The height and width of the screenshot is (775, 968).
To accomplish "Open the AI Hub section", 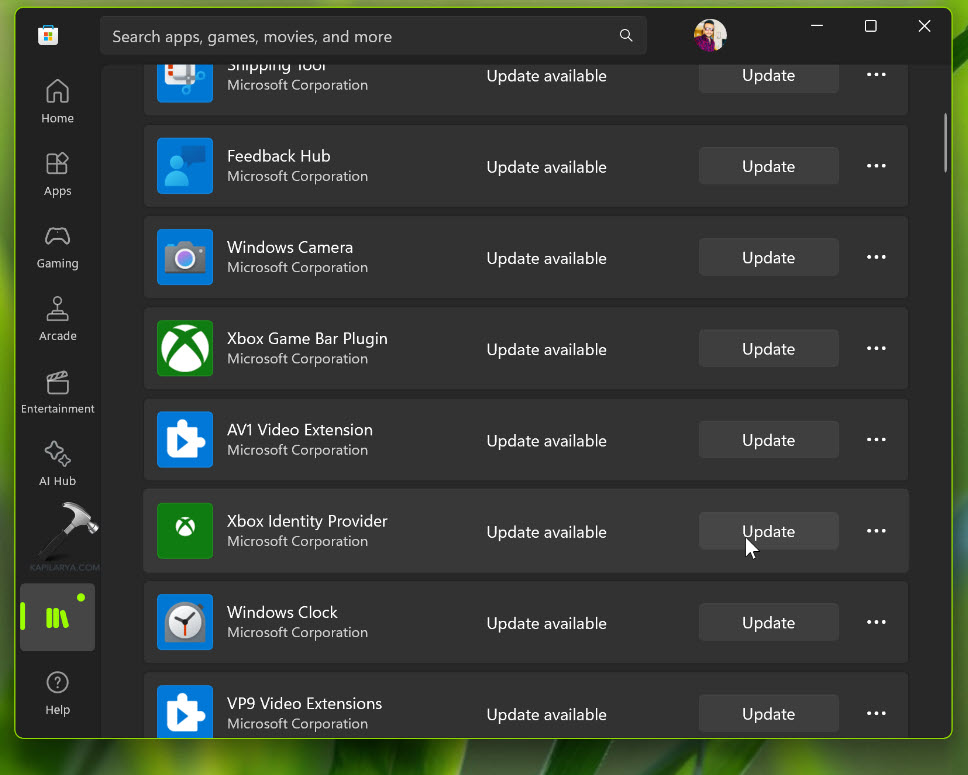I will [x=57, y=464].
